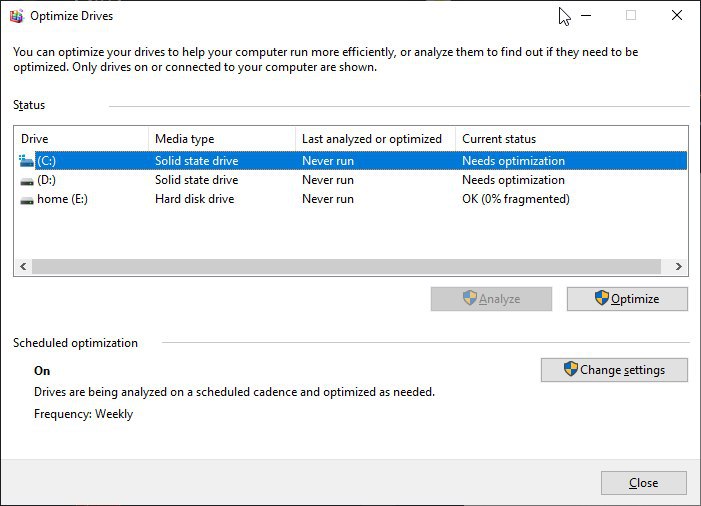Click the left arrow of horizontal scrollbar
Screen dimensions: 701x506
(23, 266)
